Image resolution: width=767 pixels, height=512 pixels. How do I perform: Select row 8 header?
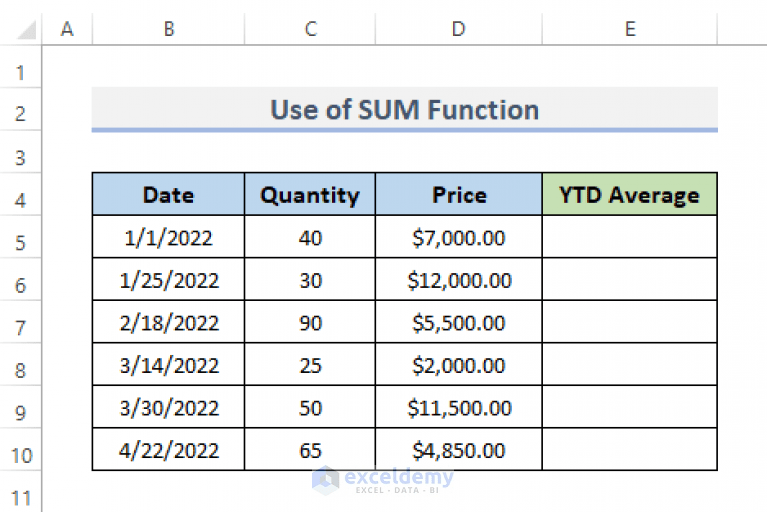click(21, 365)
